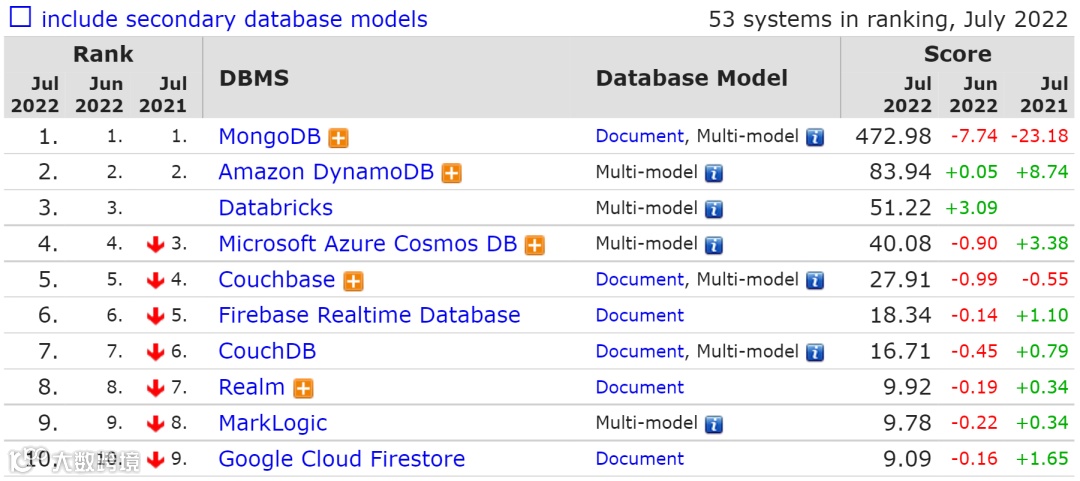Open the Google Cloud Firestore link
The image size is (1080, 481).
tap(342, 460)
